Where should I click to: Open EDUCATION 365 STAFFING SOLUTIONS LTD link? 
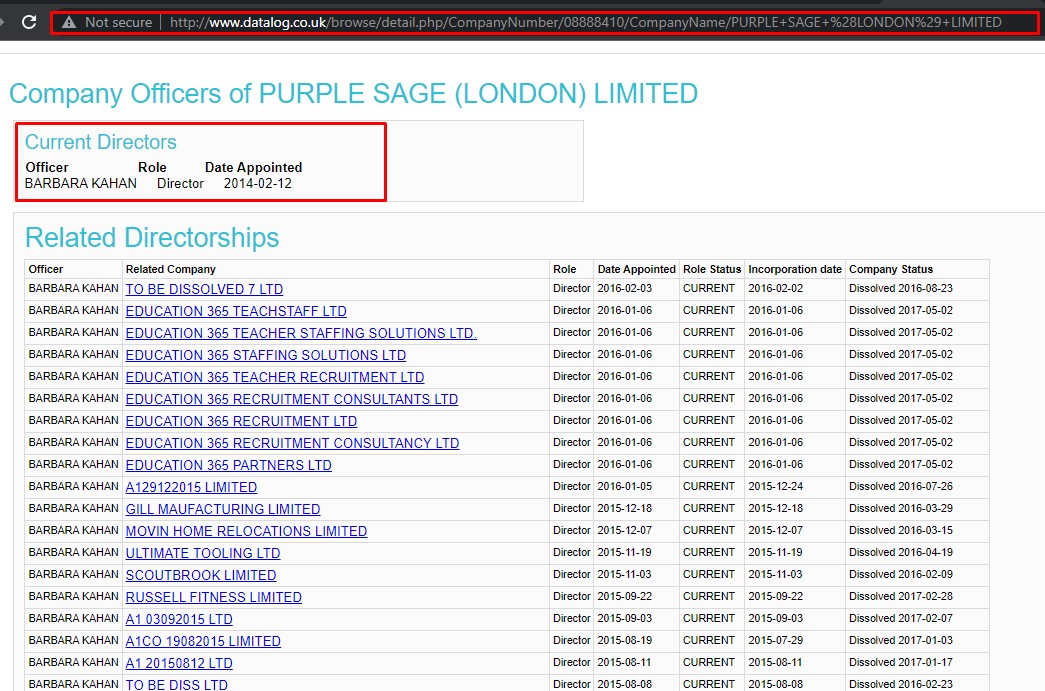[266, 355]
